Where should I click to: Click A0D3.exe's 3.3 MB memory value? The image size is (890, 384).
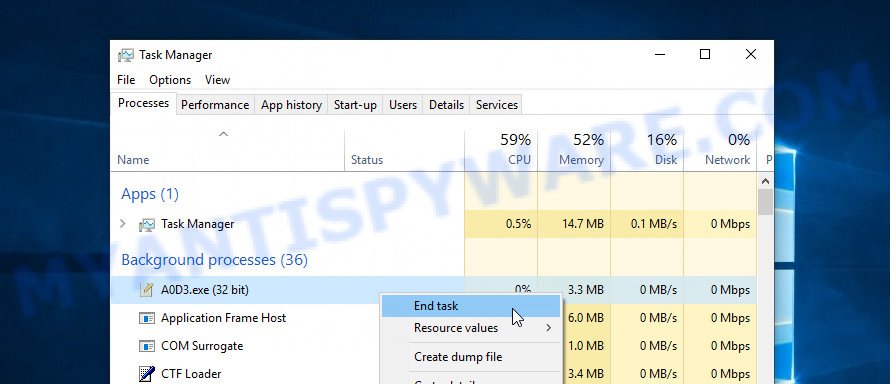[586, 290]
